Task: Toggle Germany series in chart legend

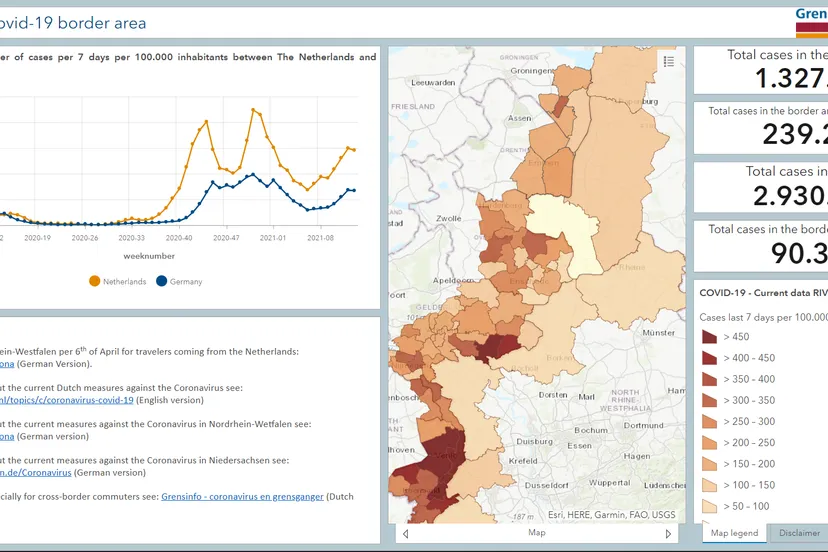Action: click(x=179, y=282)
